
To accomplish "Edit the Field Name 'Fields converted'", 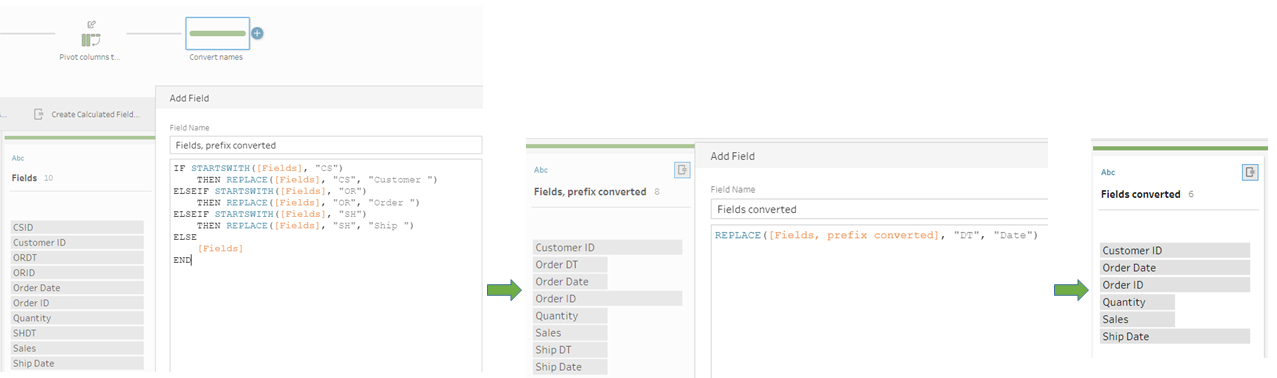I will click(879, 210).
